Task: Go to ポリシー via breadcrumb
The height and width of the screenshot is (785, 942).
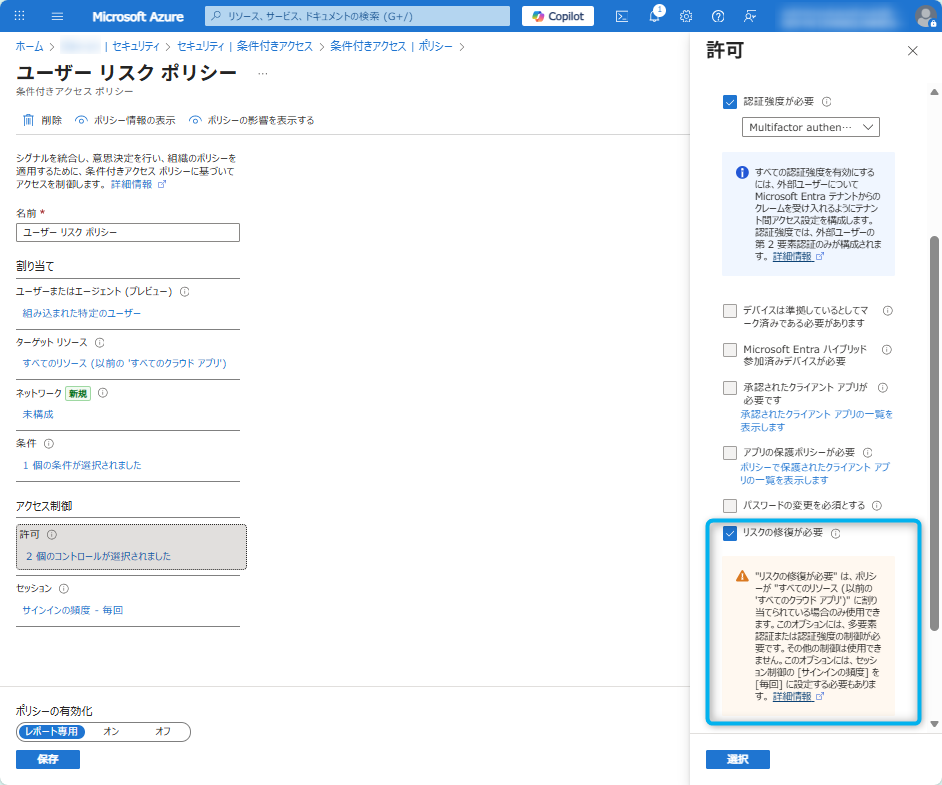Action: 434,45
